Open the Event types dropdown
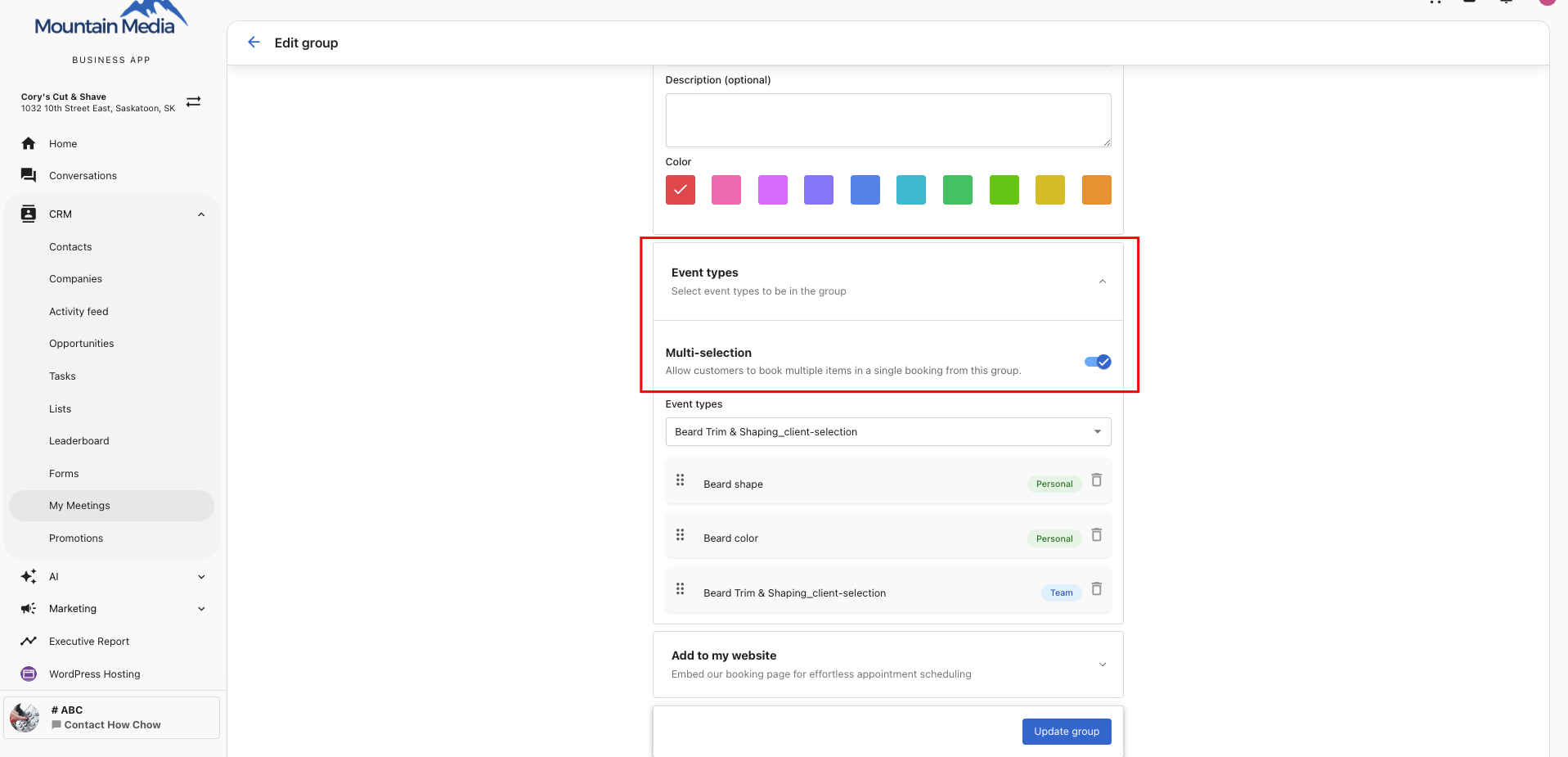Screen dimensions: 1568x757 [888, 432]
